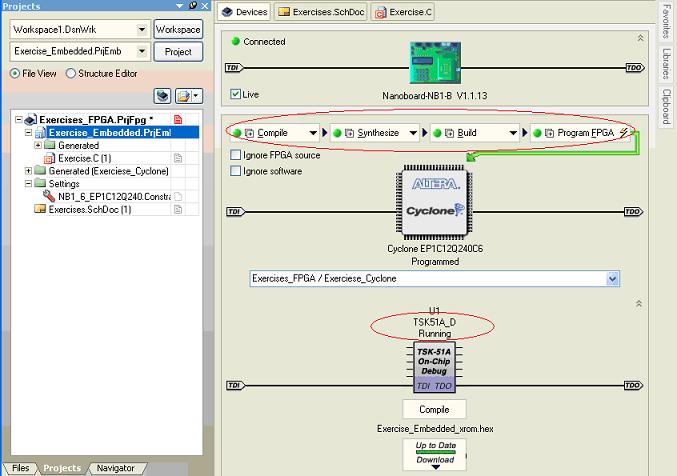677x476 pixels.
Task: Click the Nanoboard-NB1 board icon
Action: [x=435, y=63]
